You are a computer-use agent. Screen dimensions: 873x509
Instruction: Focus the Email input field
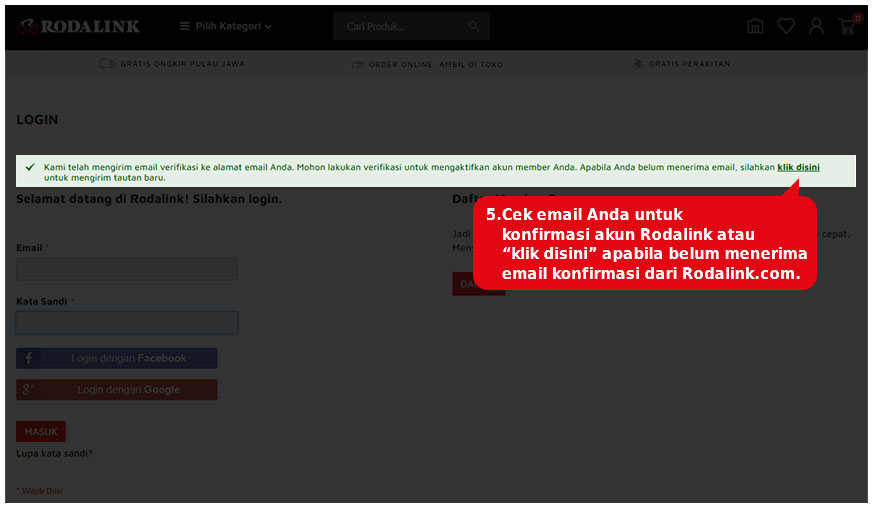click(x=127, y=269)
